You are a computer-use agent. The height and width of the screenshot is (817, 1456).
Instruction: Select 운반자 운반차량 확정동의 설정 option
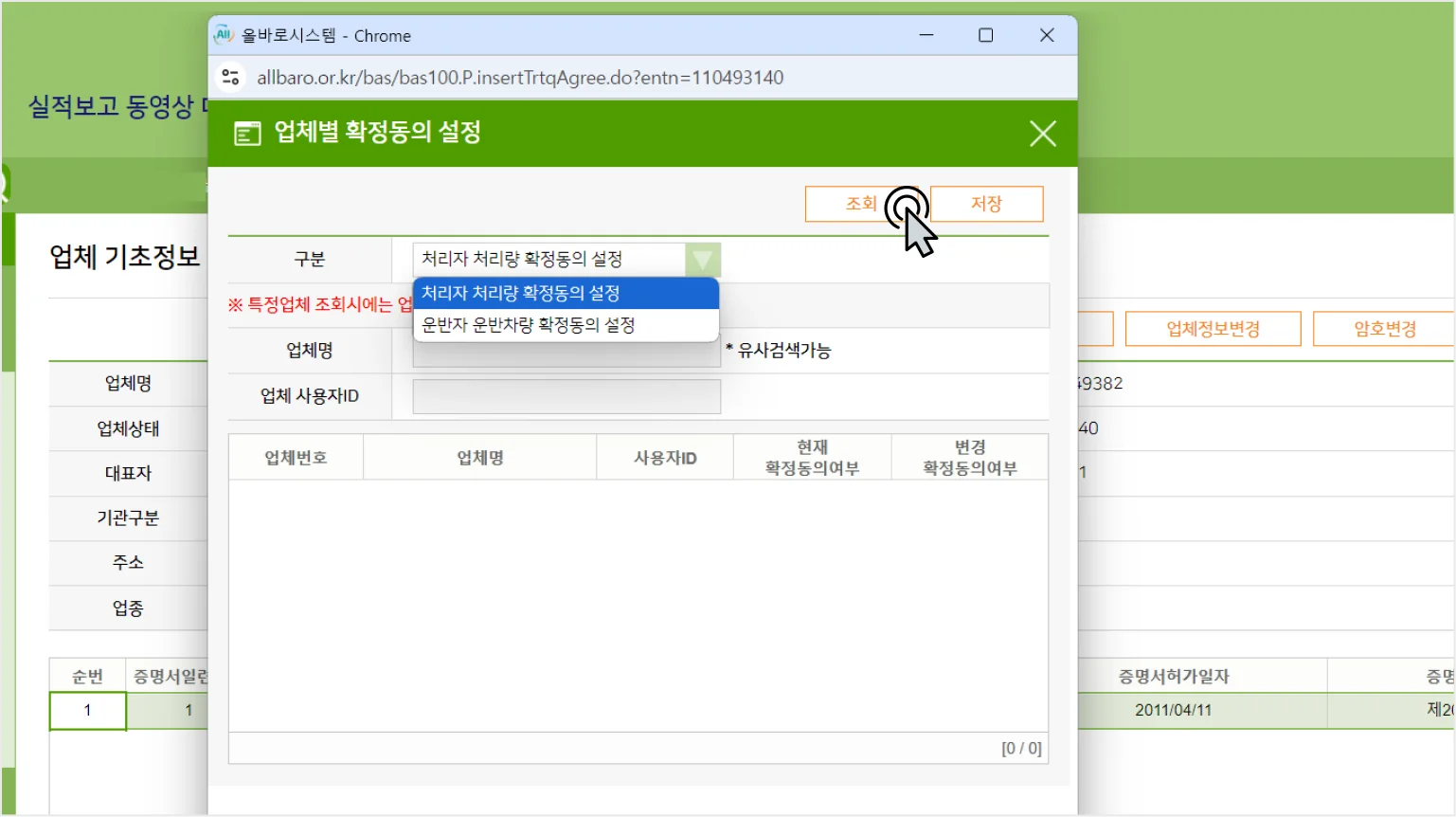[x=566, y=325]
